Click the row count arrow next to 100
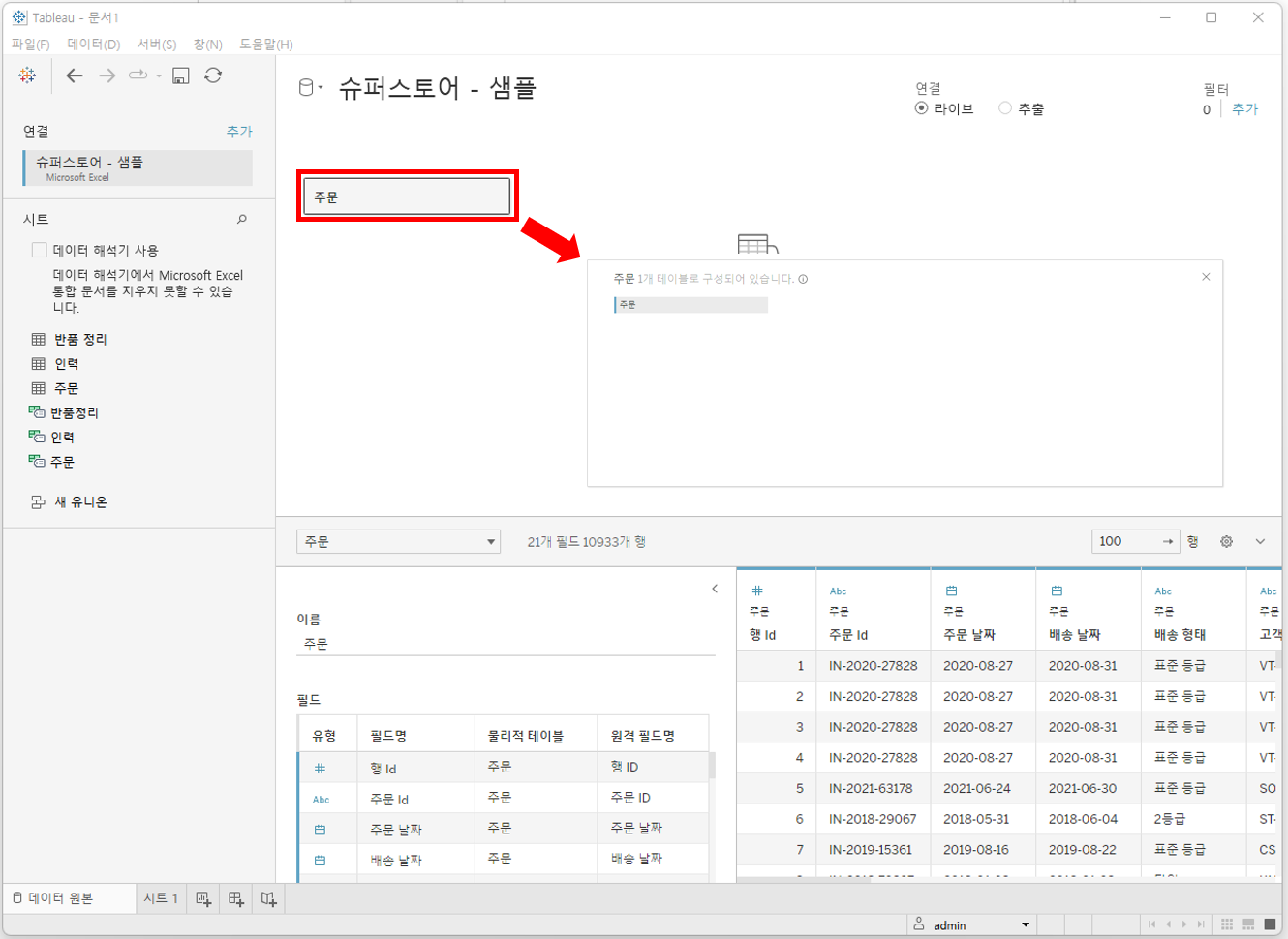1288x939 pixels. [x=1168, y=542]
